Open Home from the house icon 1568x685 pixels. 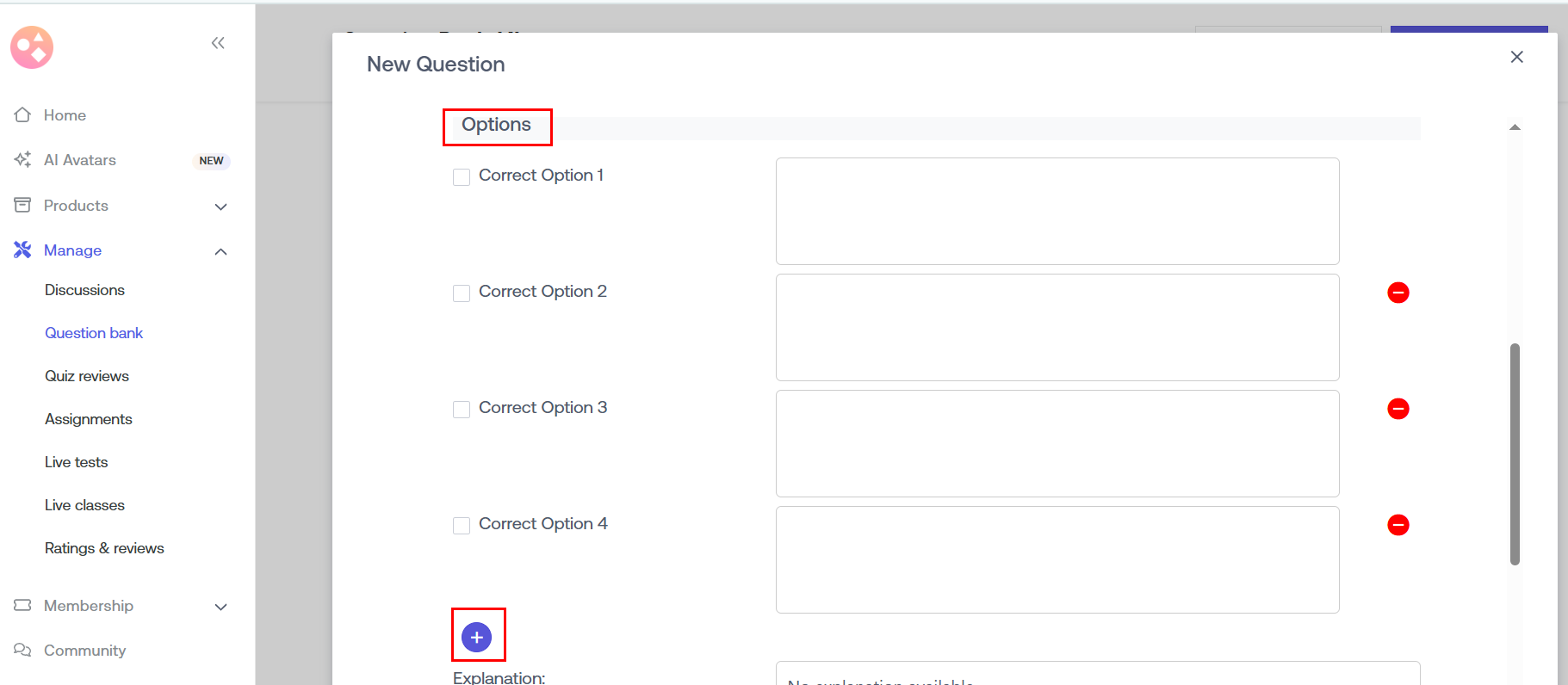(23, 115)
